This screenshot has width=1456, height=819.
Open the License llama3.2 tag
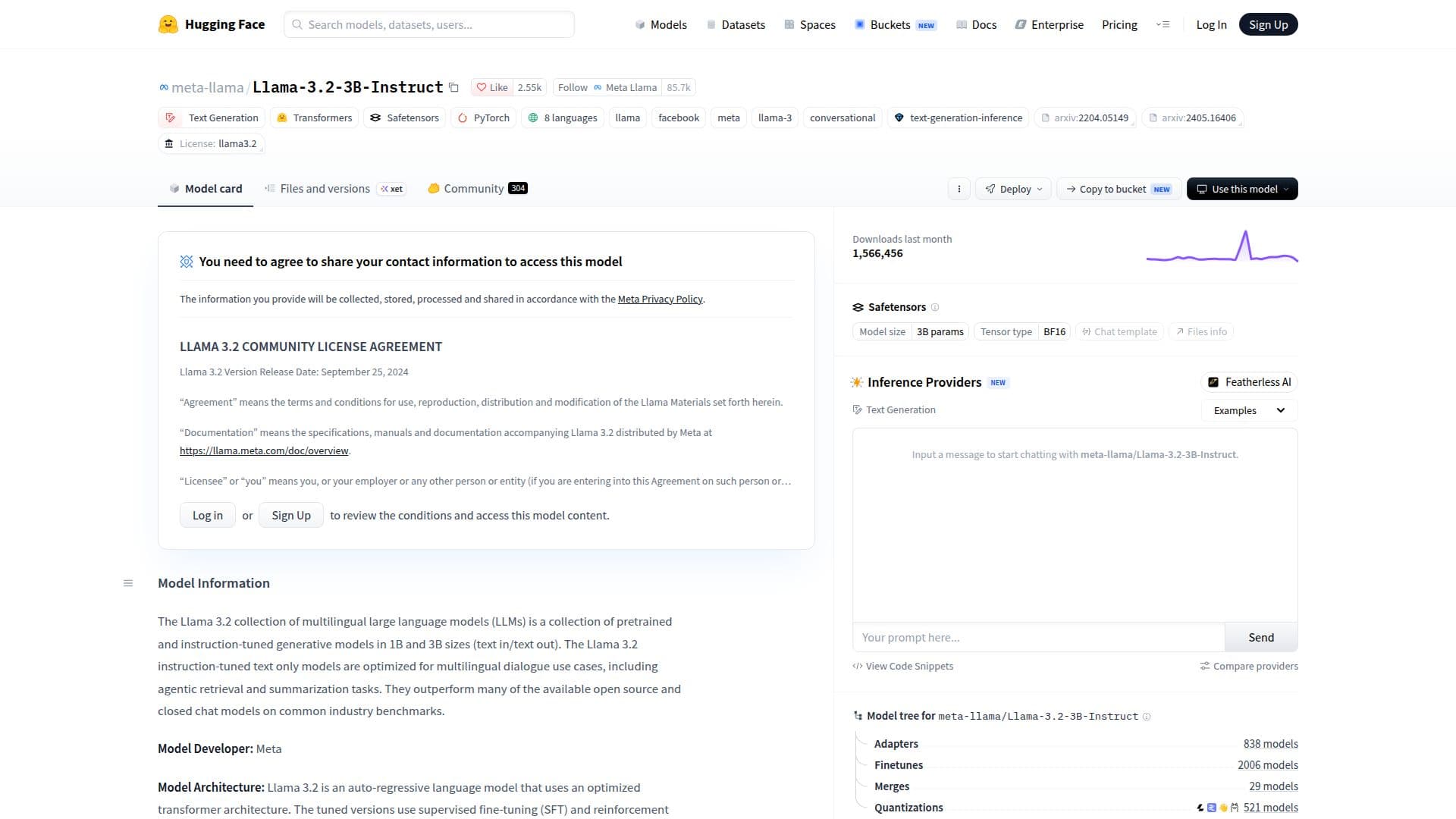click(211, 143)
